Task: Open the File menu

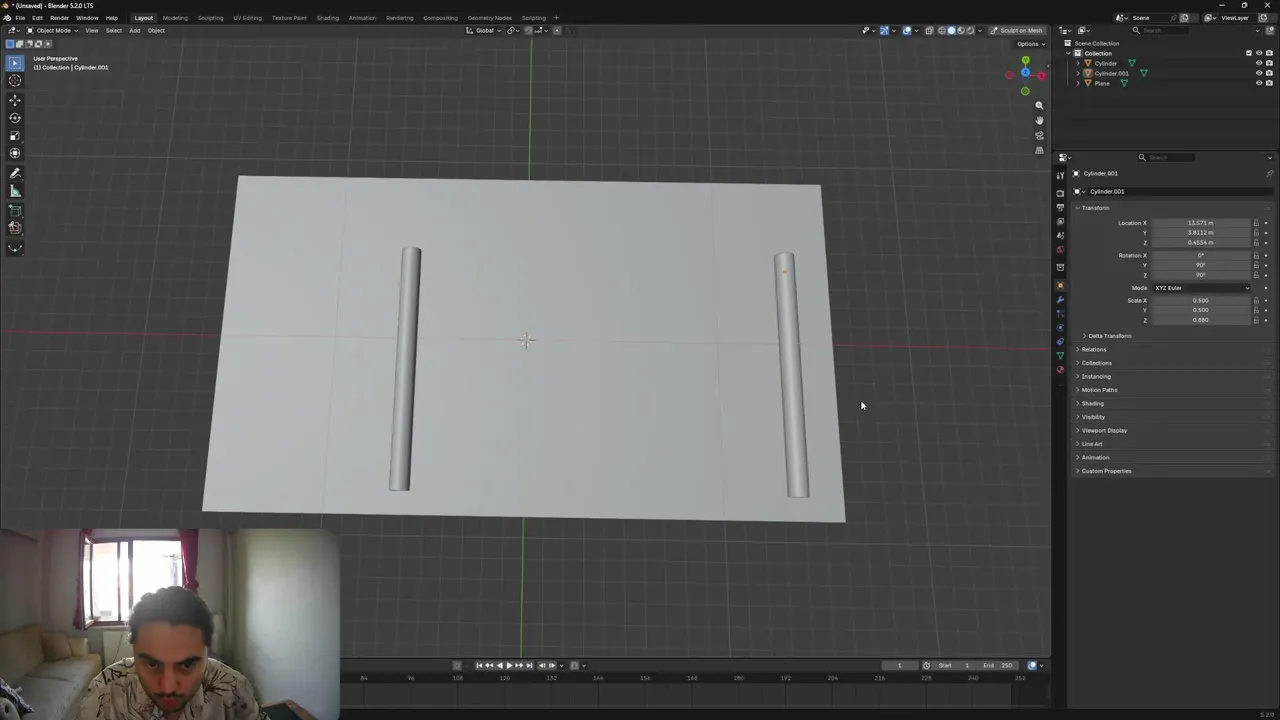Action: pos(20,18)
